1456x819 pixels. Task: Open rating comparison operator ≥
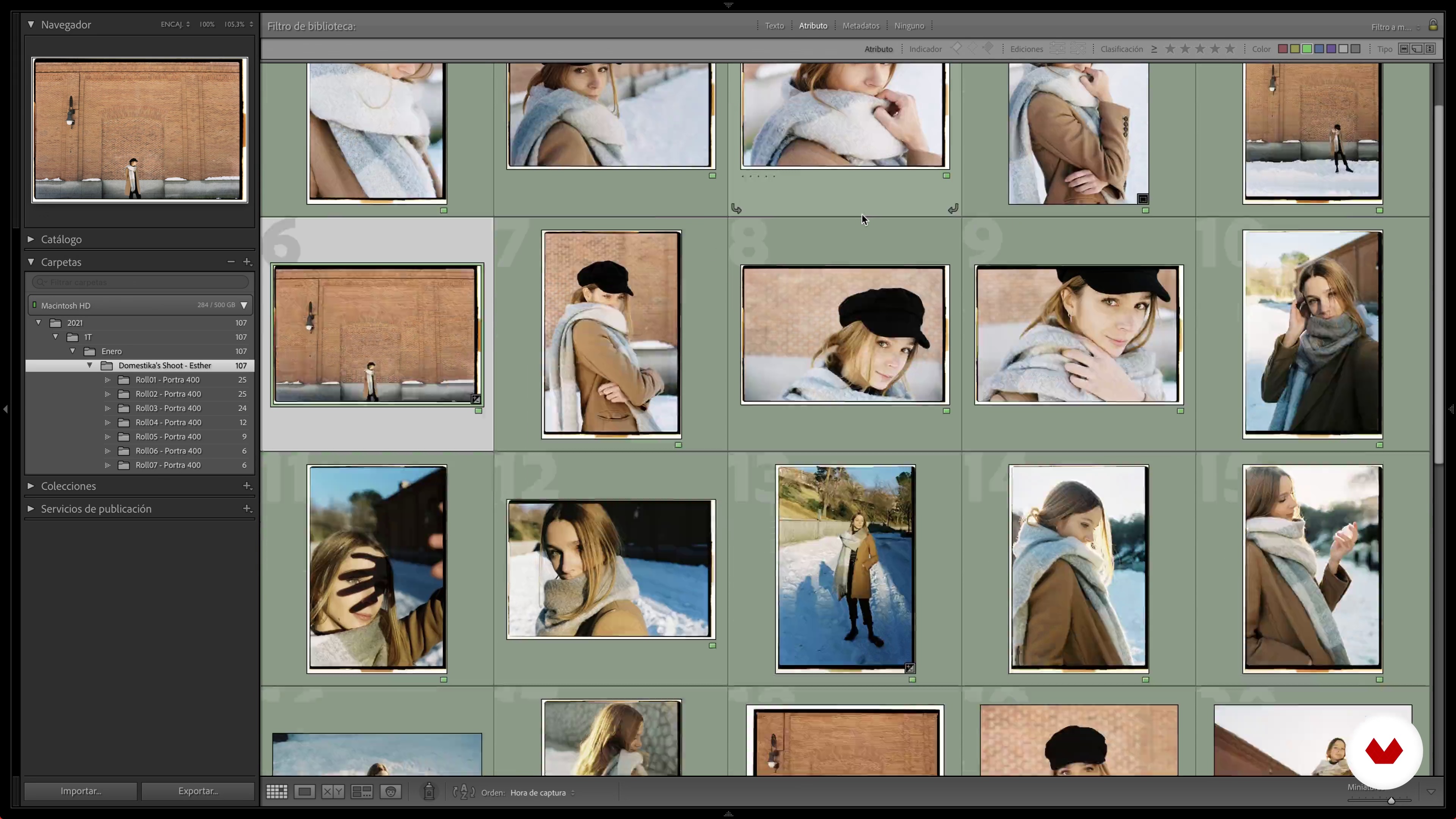(x=1154, y=49)
